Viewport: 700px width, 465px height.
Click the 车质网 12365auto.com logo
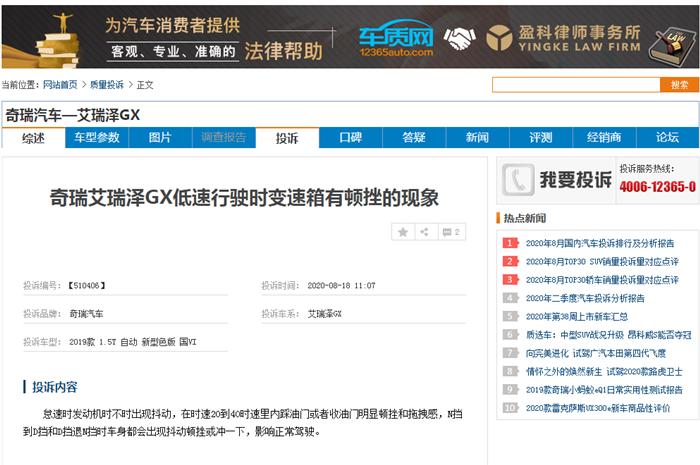(x=396, y=39)
